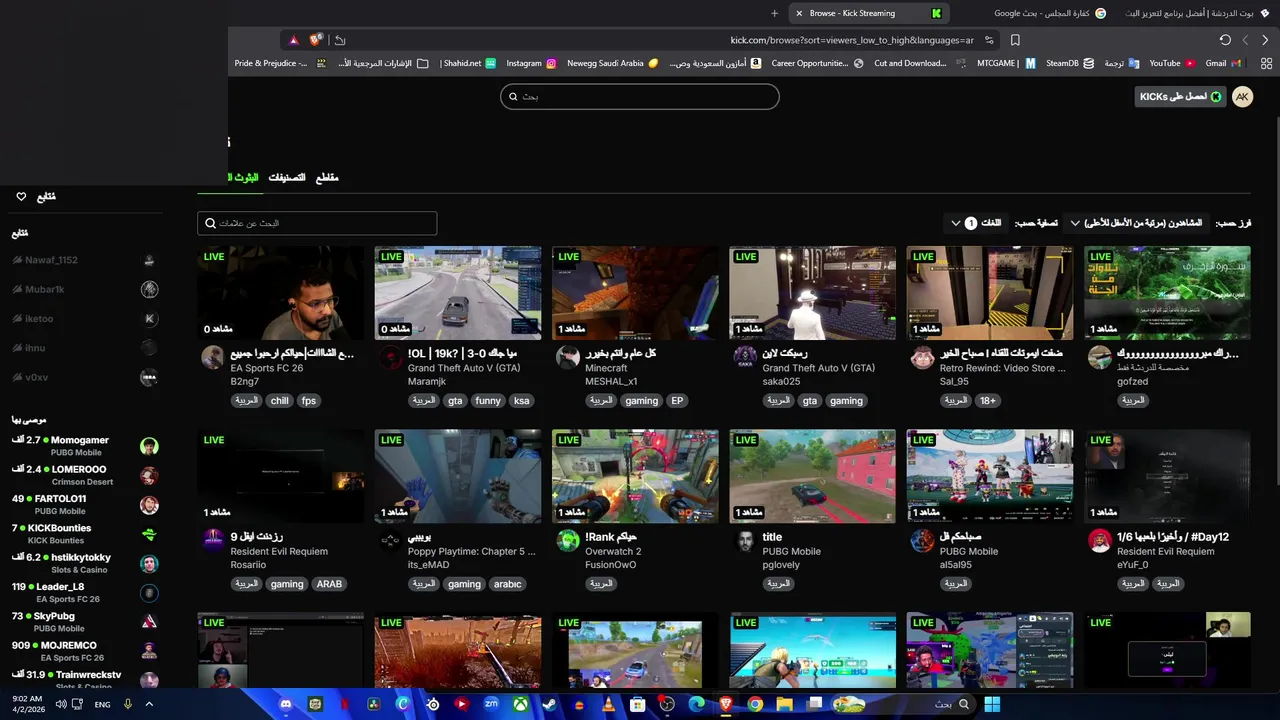Open LOMEROOO in the recommended channels

click(85, 475)
